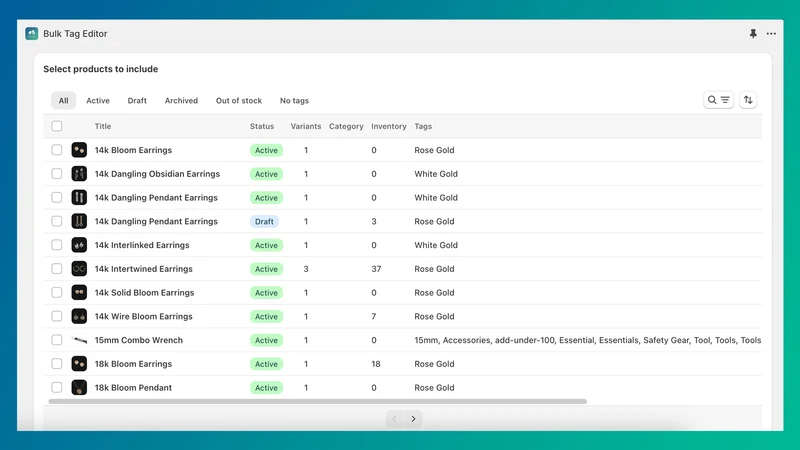
Task: Check the 14k Wire Bloom Earrings checkbox
Action: coord(57,316)
